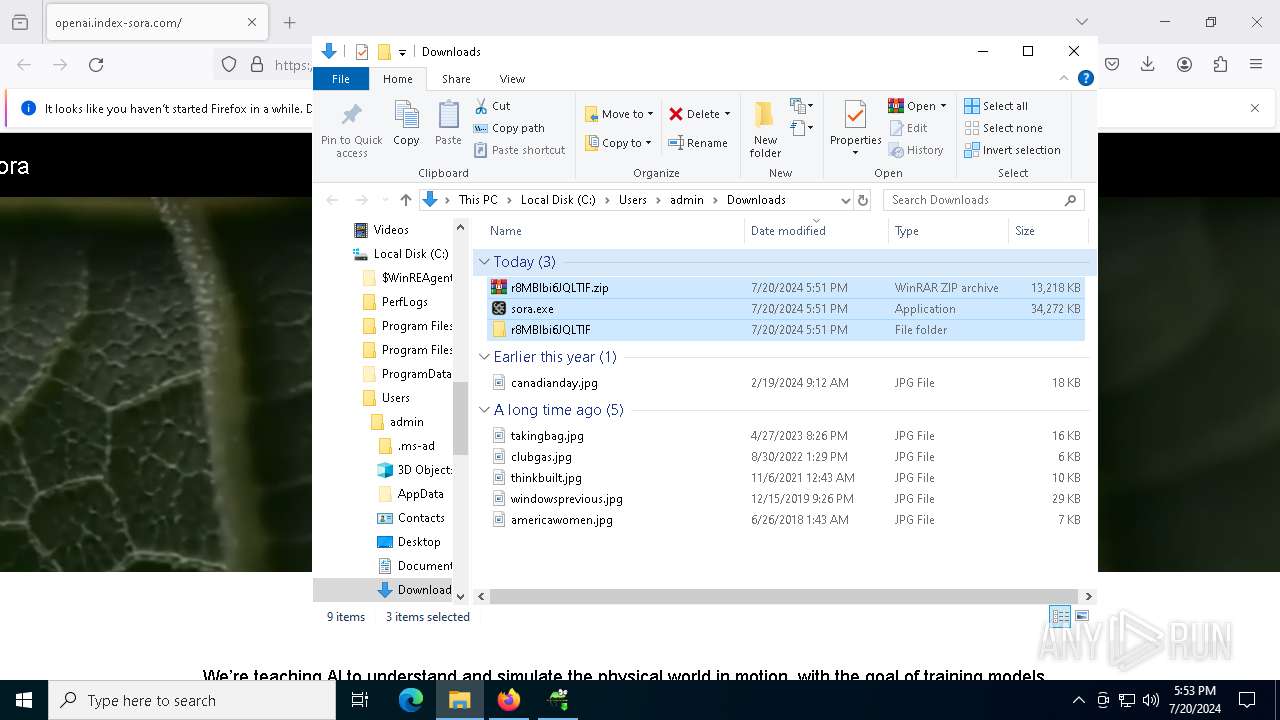Viewport: 1280px width, 720px height.
Task: Refresh the Downloads folder view
Action: [x=863, y=200]
